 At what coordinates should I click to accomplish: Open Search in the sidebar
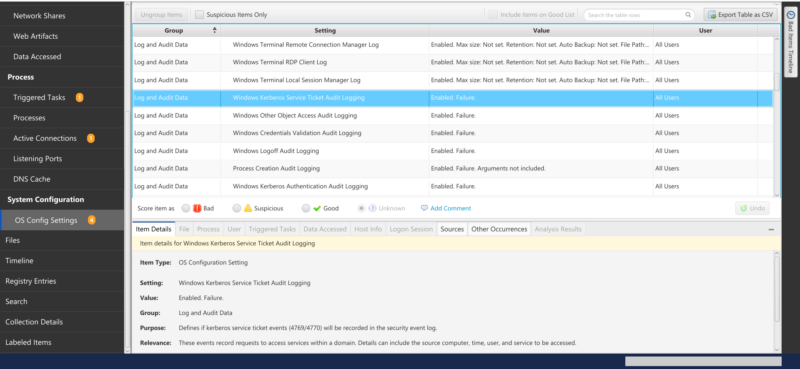click(x=62, y=302)
